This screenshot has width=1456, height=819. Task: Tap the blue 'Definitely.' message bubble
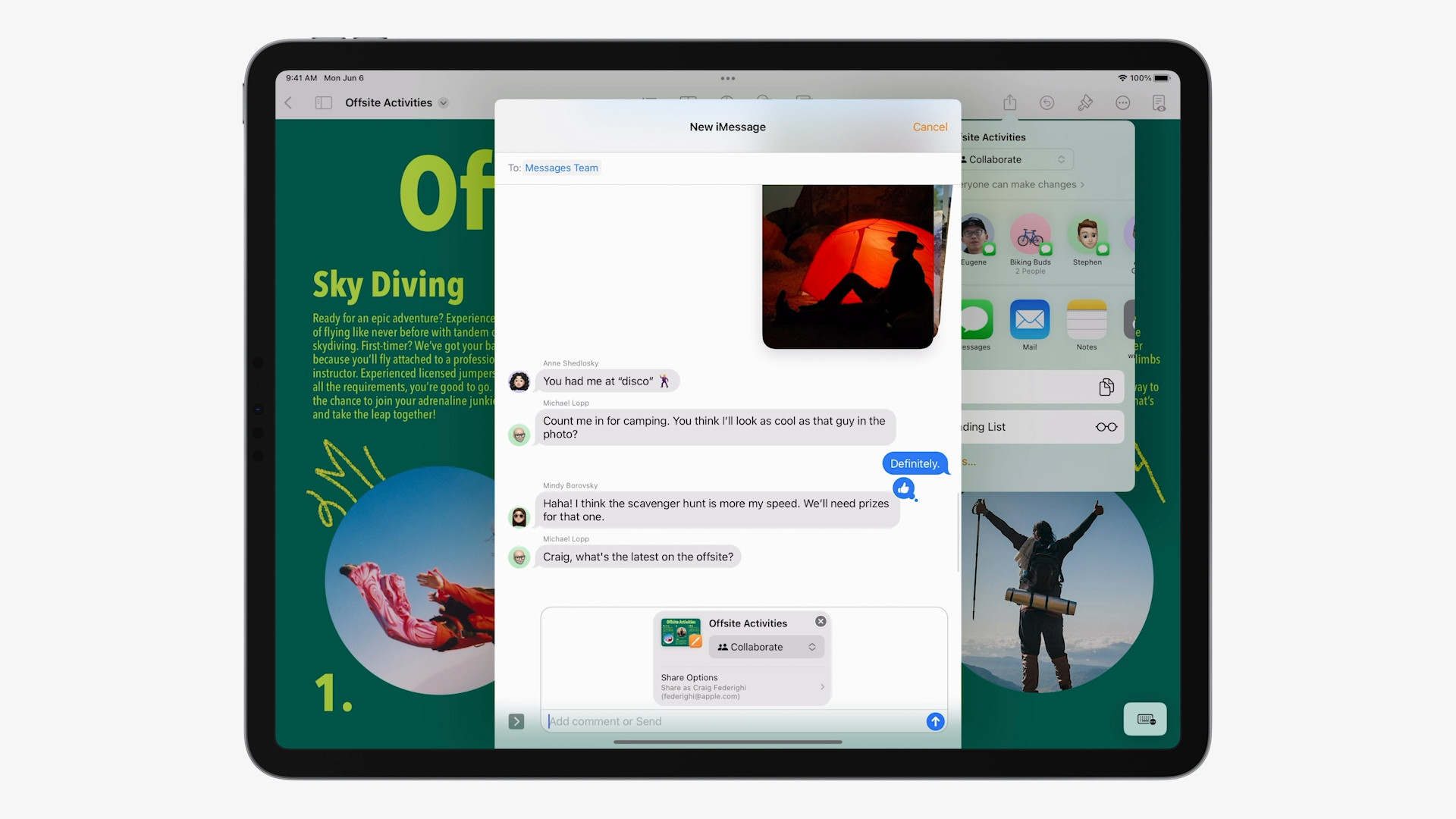915,463
